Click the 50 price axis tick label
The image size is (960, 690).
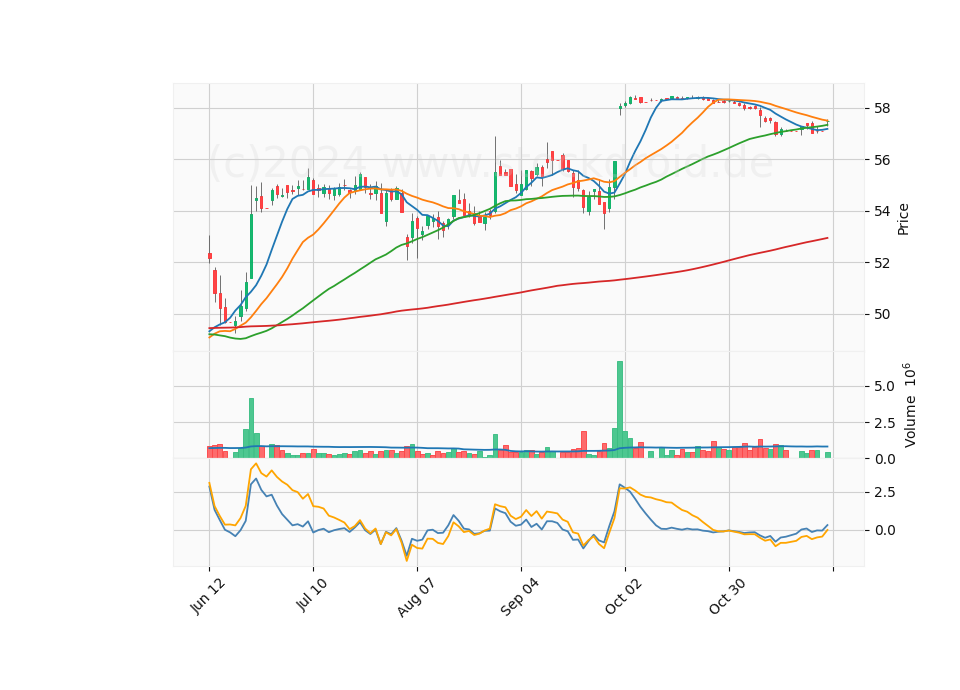(x=882, y=315)
